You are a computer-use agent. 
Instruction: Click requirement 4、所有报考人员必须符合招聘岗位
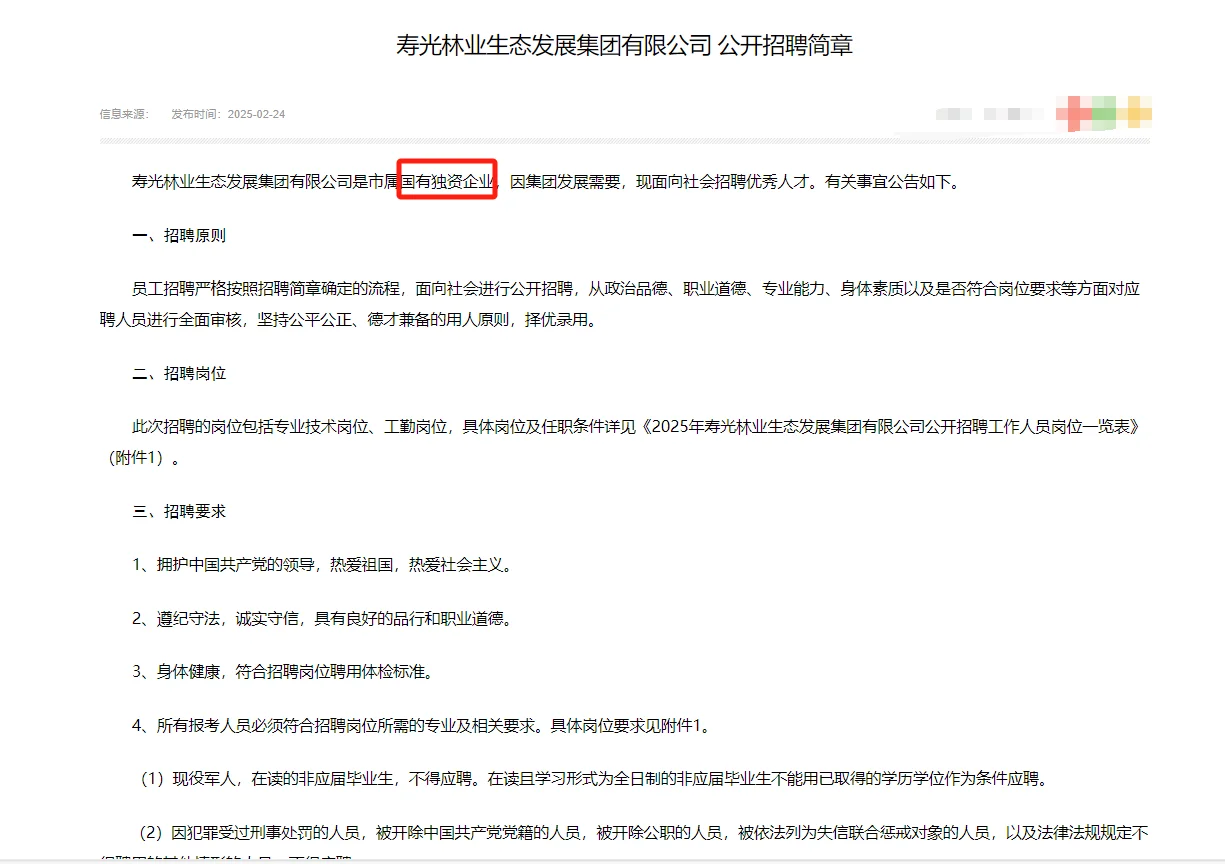tap(423, 726)
